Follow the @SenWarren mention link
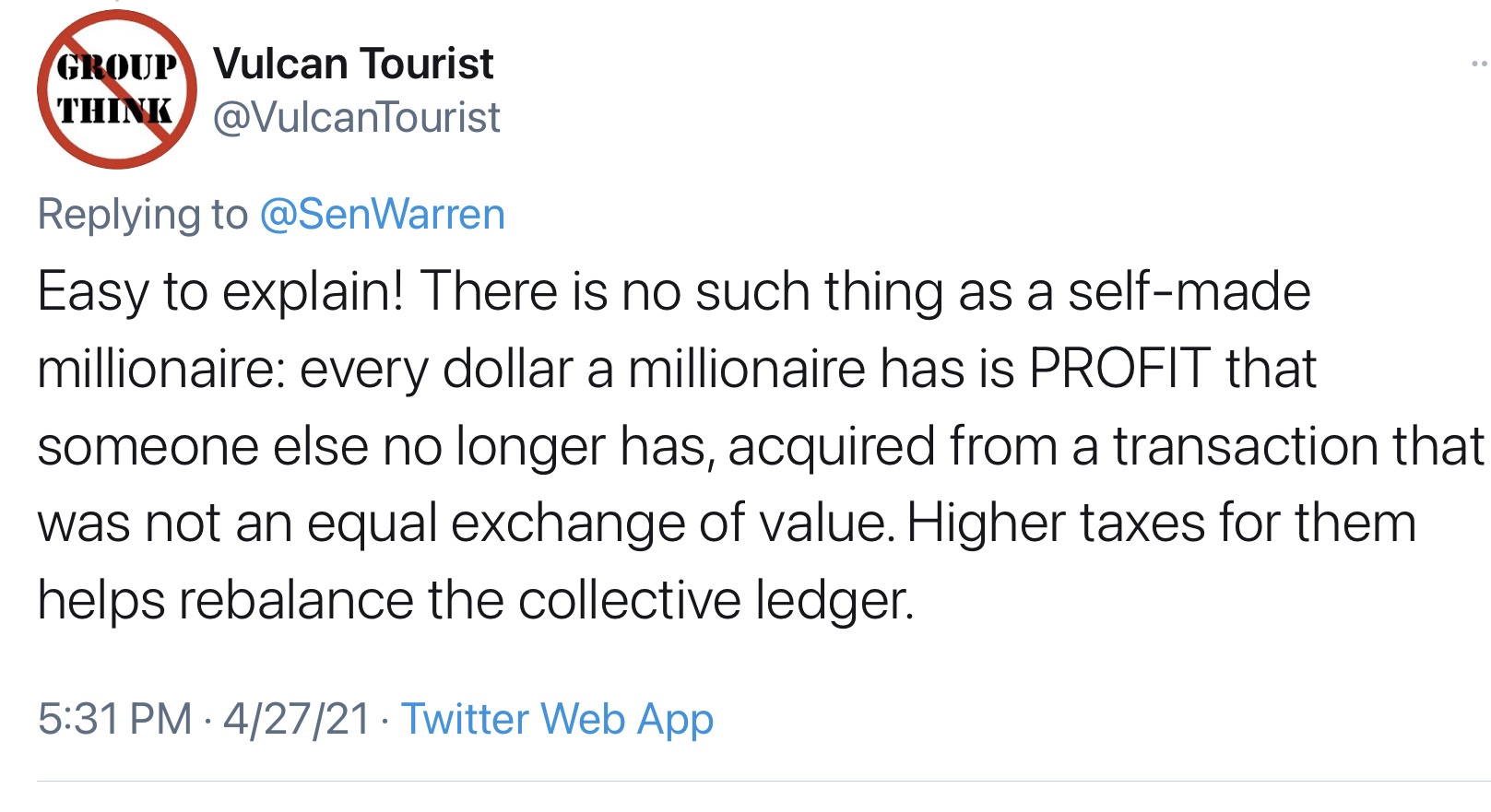 (382, 214)
